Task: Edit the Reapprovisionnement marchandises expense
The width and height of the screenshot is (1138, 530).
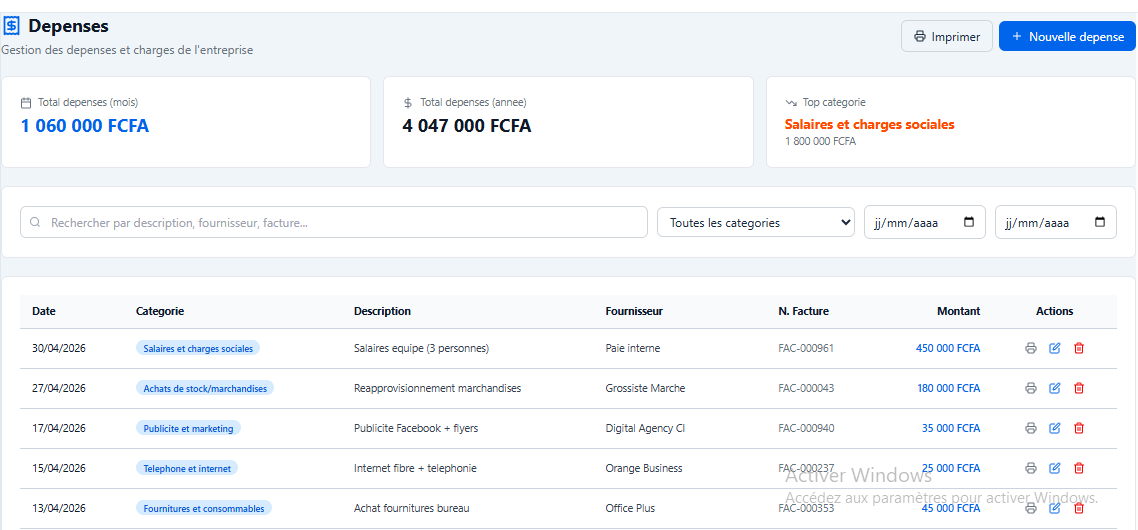Action: (1055, 388)
